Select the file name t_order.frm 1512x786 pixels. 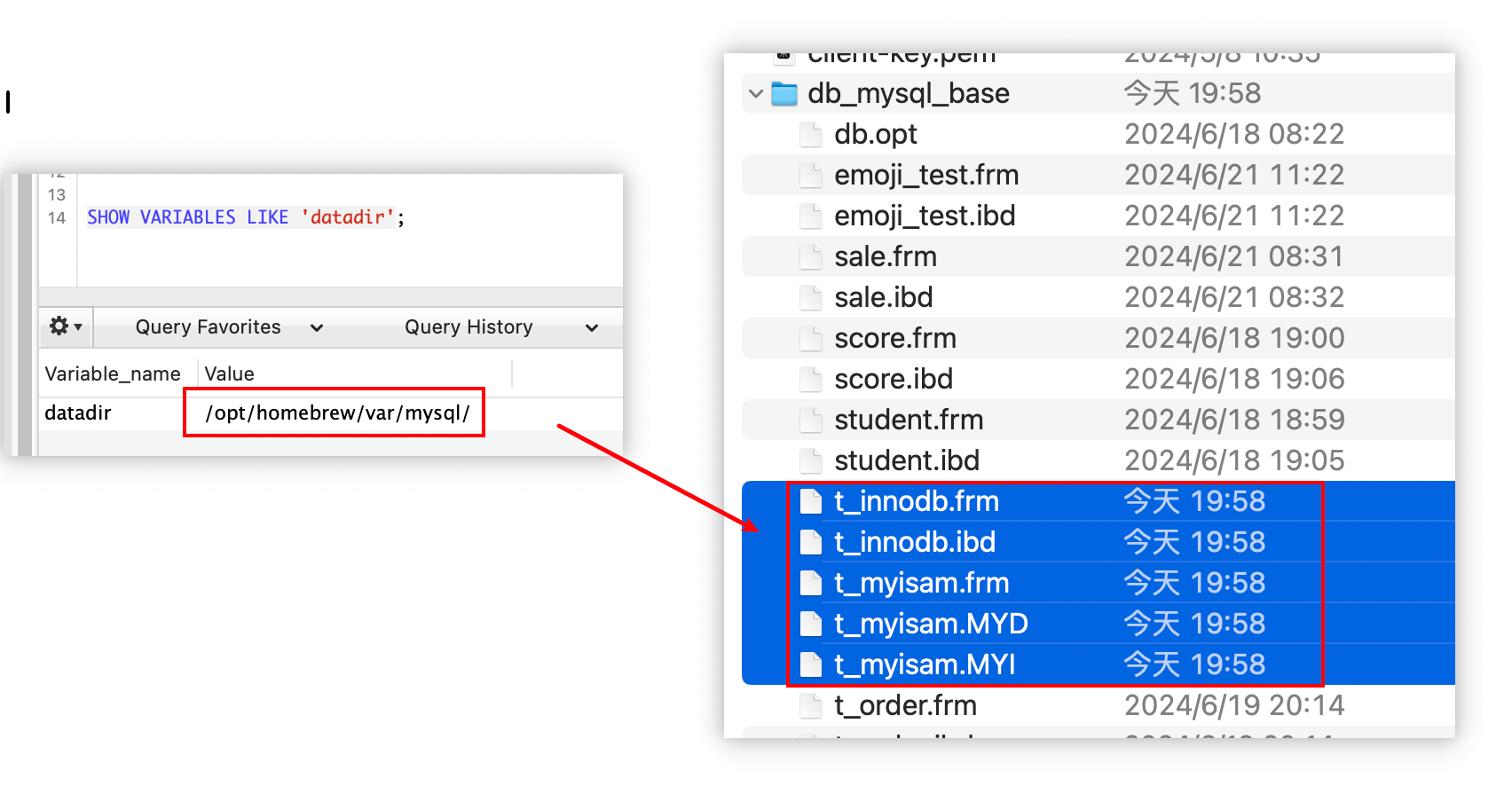[x=905, y=705]
